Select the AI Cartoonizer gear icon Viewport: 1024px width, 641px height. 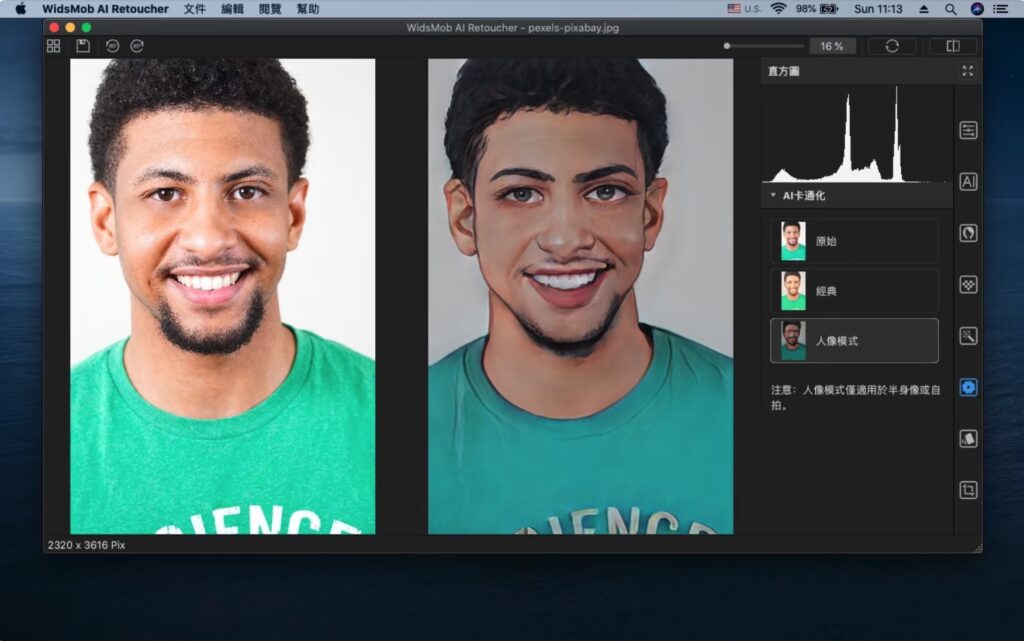point(967,388)
